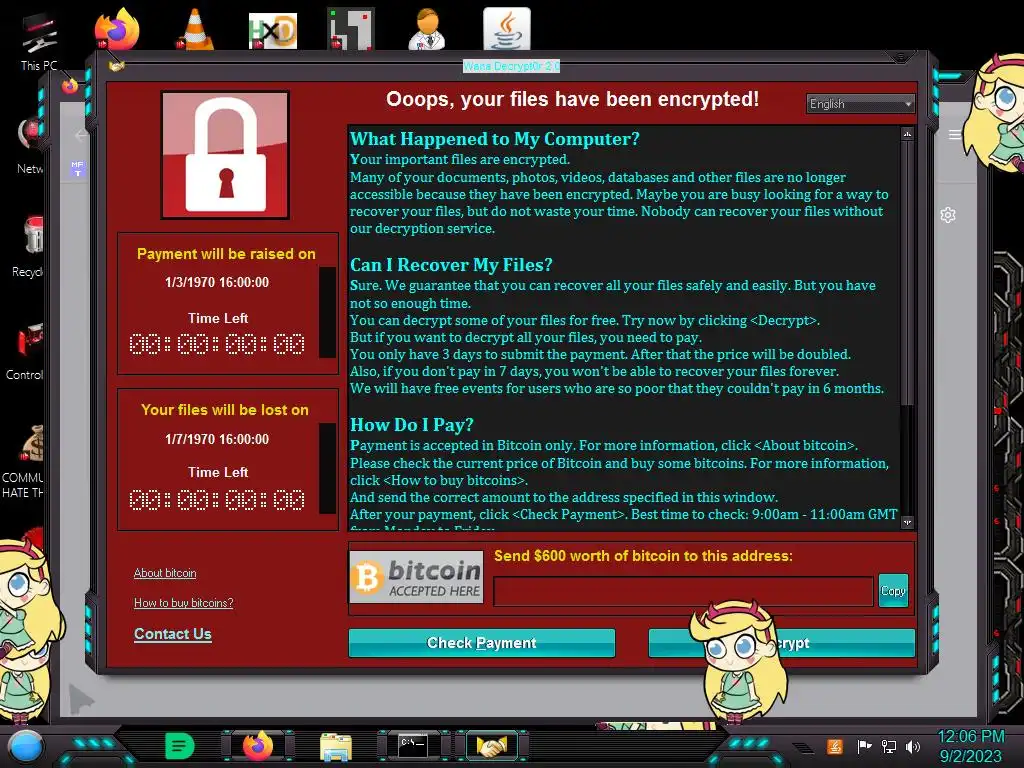Switch to the Command Prompt taskbar button
This screenshot has width=1024, height=768.
[413, 745]
